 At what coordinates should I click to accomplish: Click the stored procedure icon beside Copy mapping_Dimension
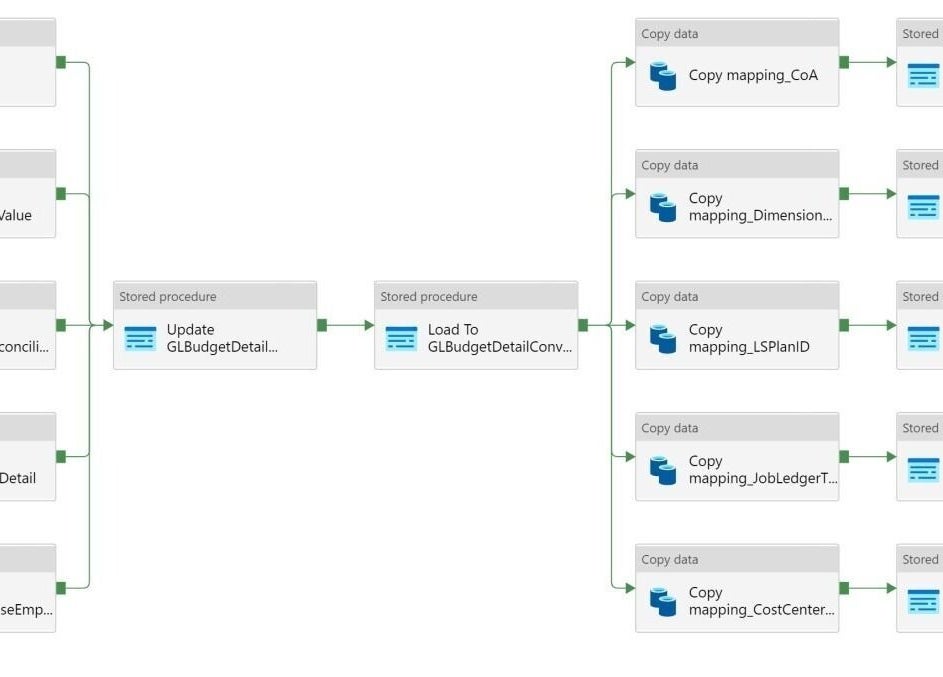coord(925,206)
